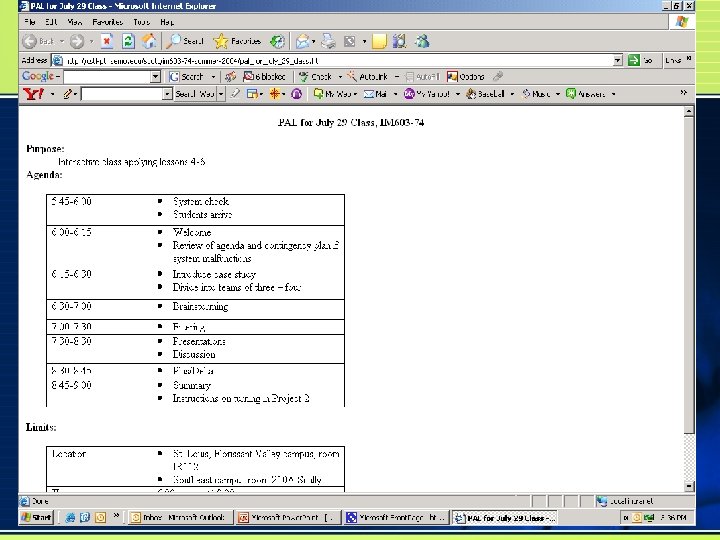The image size is (720, 540).
Task: Open the Favorites star panel
Action: [237, 41]
